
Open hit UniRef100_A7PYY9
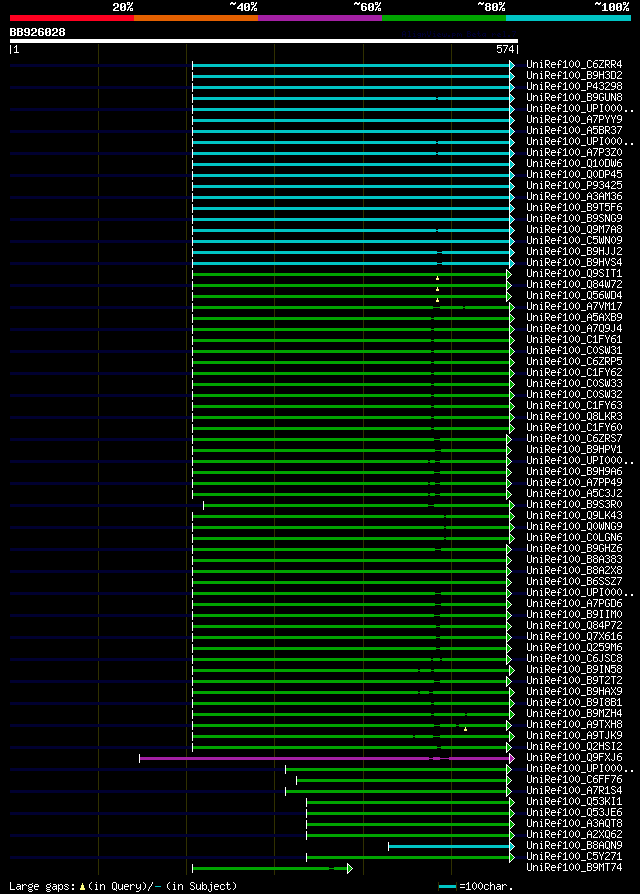[574, 120]
